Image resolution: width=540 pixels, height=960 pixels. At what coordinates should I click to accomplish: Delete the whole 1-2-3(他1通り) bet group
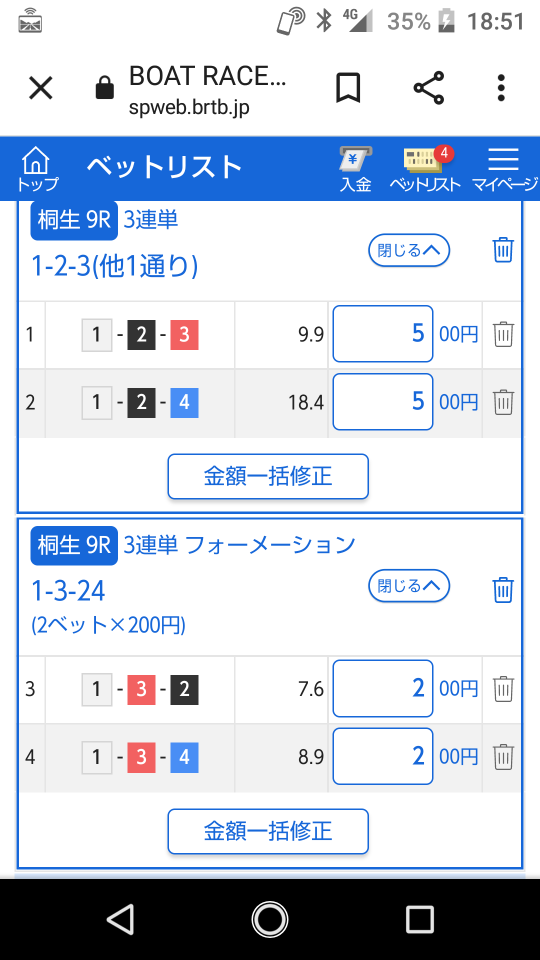click(x=503, y=250)
